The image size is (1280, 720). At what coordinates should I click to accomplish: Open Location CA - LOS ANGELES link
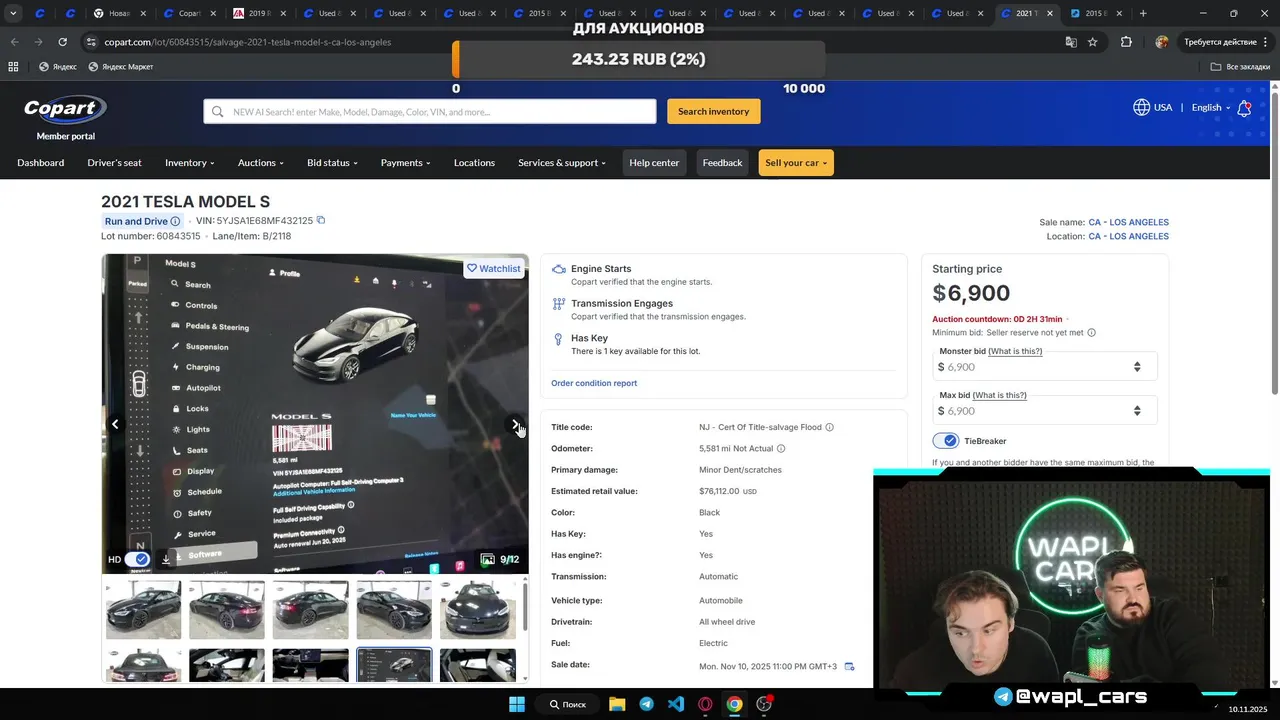(x=1128, y=236)
